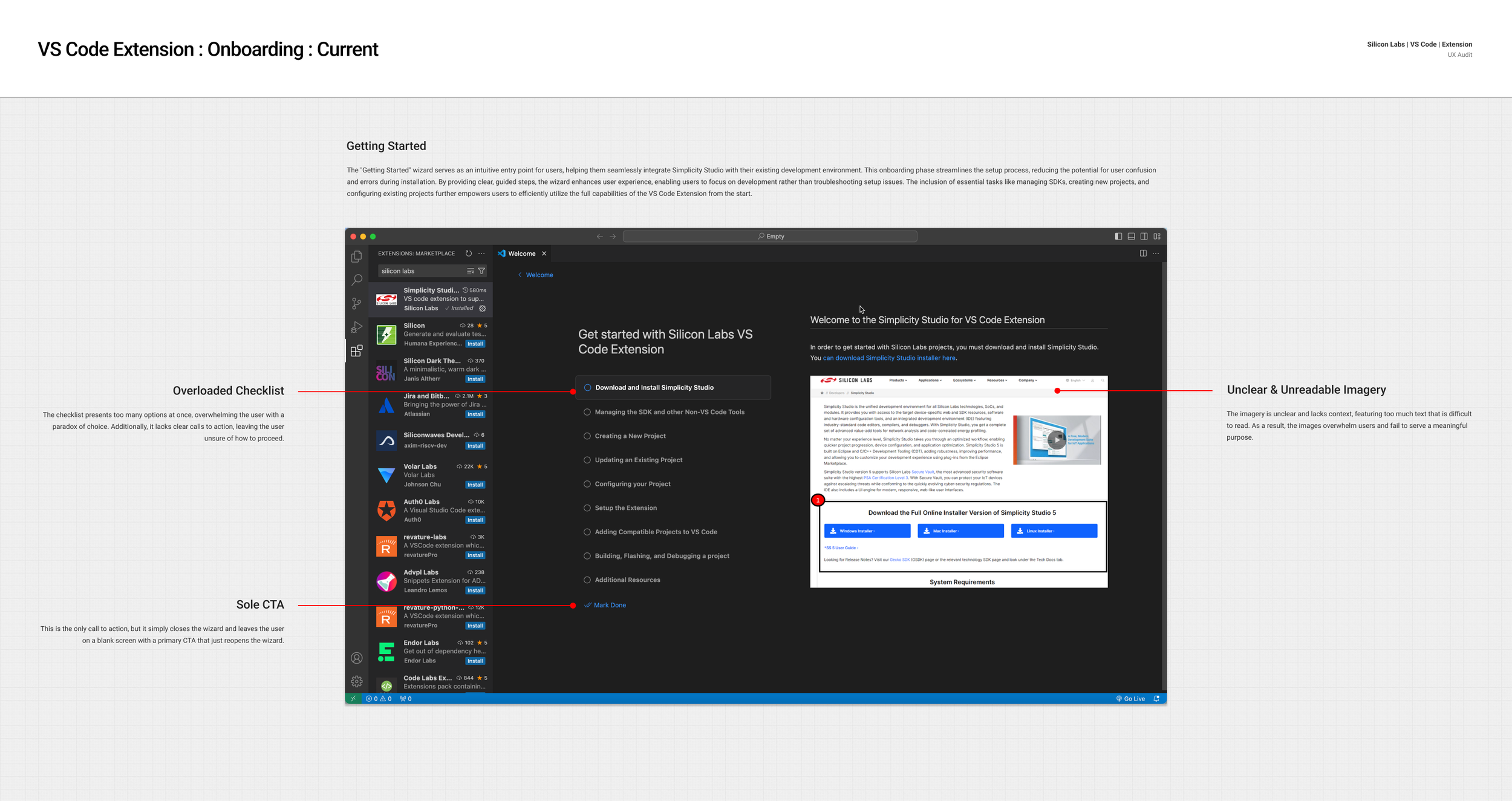The width and height of the screenshot is (1512, 801).
Task: Open editor more actions ellipsis menu
Action: click(x=1156, y=253)
